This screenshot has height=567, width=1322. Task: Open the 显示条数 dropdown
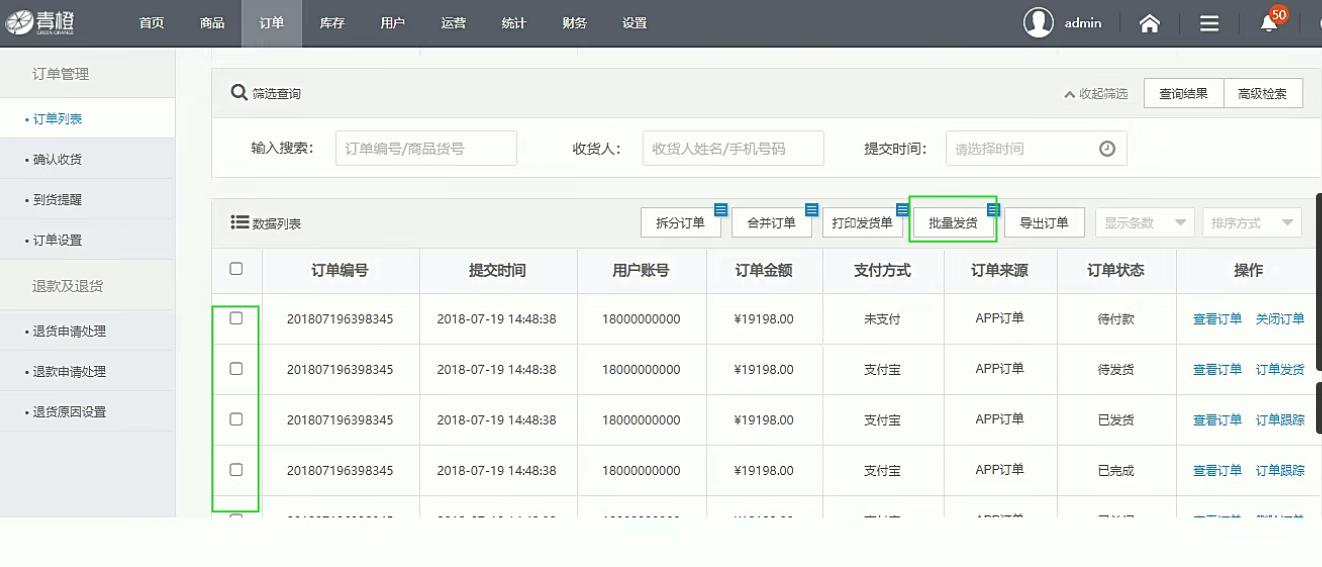[x=1145, y=222]
